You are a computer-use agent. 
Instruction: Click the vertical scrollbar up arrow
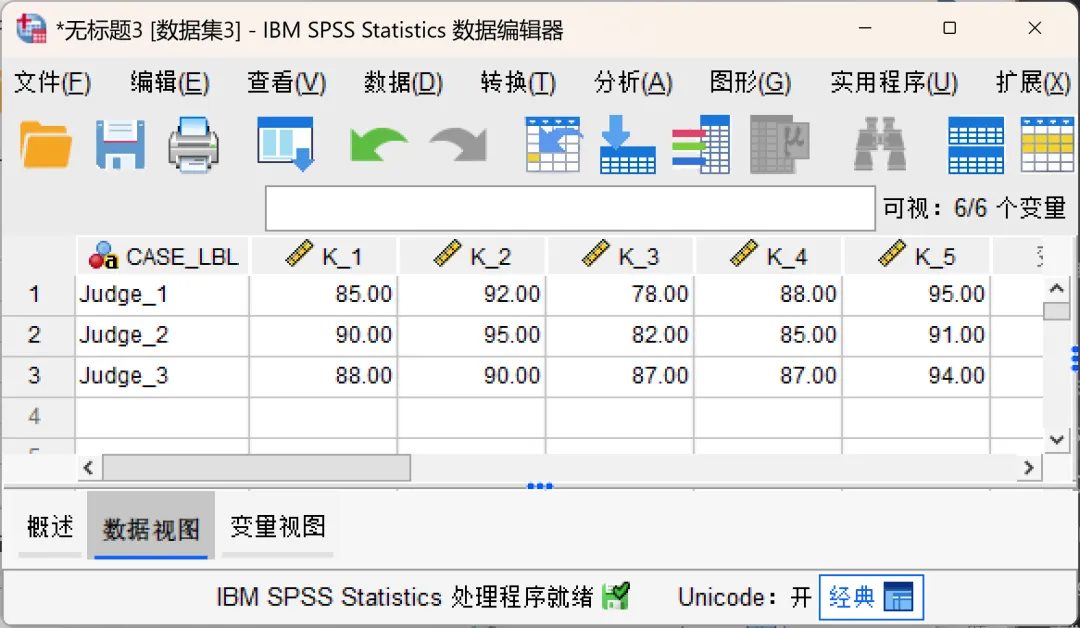[x=1057, y=289]
